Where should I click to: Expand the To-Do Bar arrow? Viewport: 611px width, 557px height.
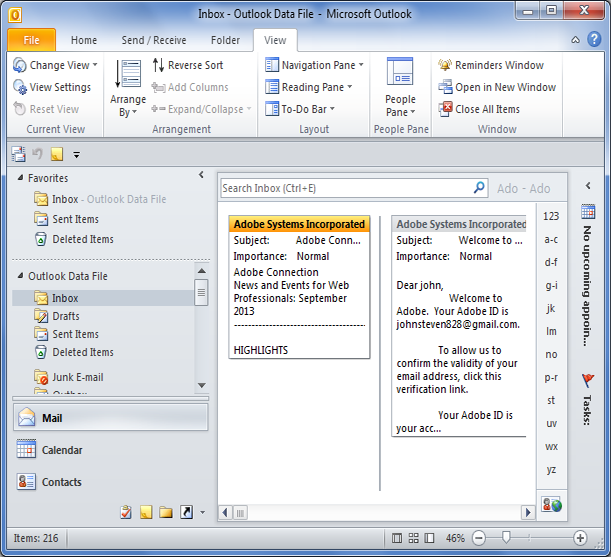[588, 186]
